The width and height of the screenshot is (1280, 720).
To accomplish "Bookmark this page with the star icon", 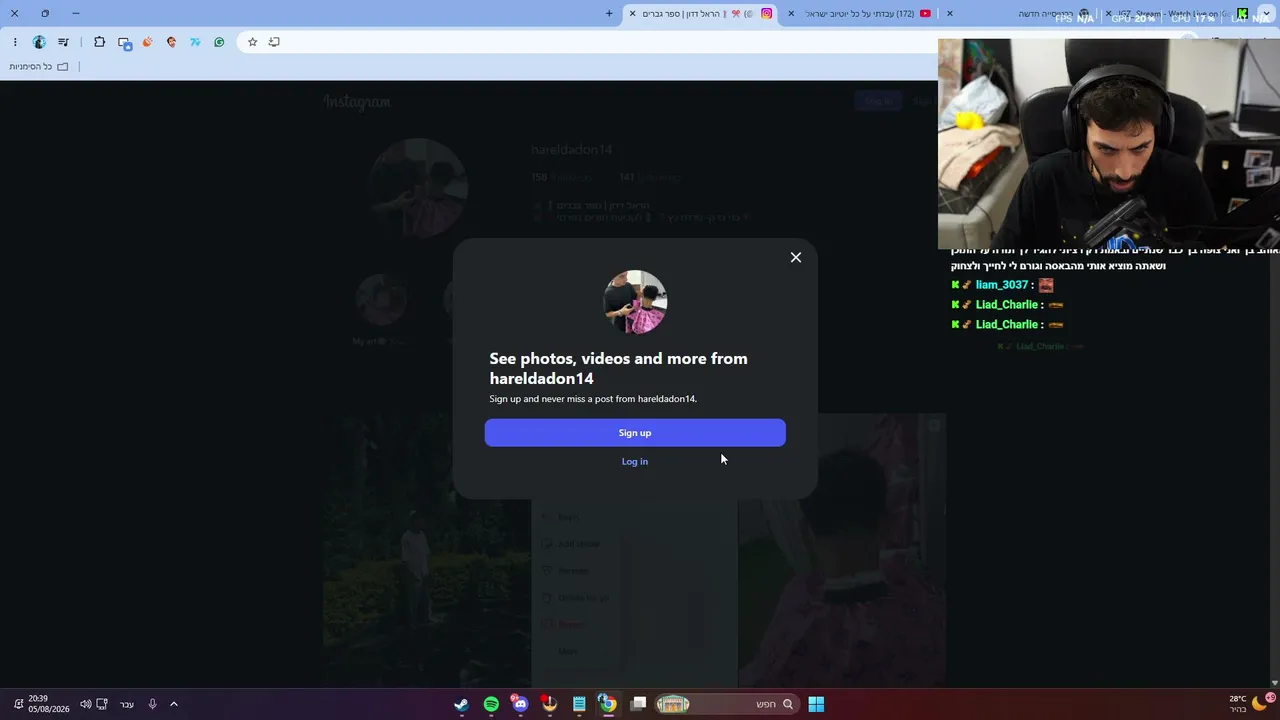I will [x=252, y=42].
